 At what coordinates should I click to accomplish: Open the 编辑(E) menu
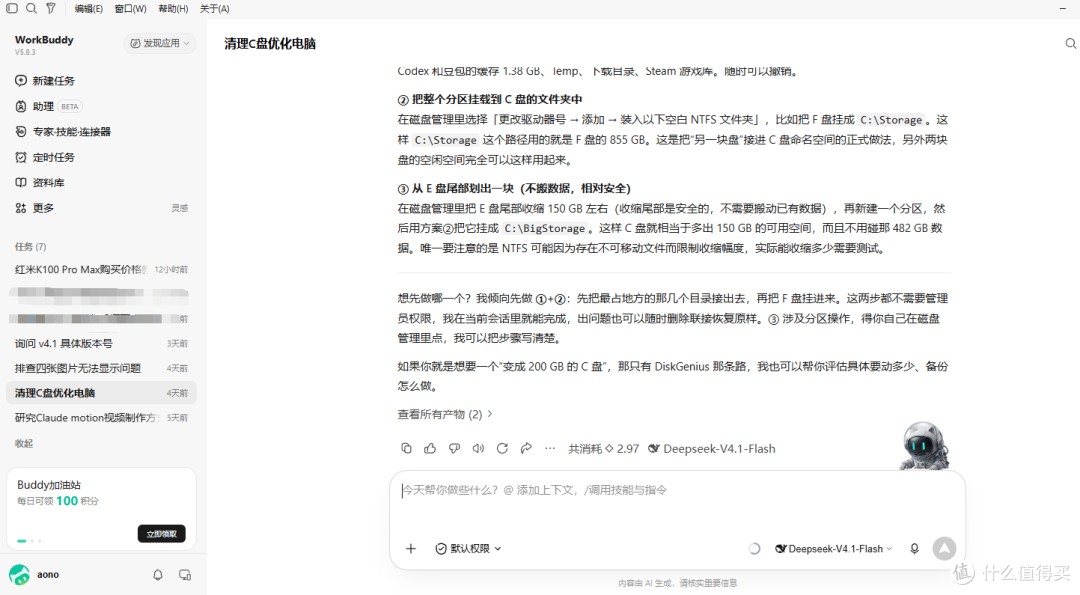(88, 9)
